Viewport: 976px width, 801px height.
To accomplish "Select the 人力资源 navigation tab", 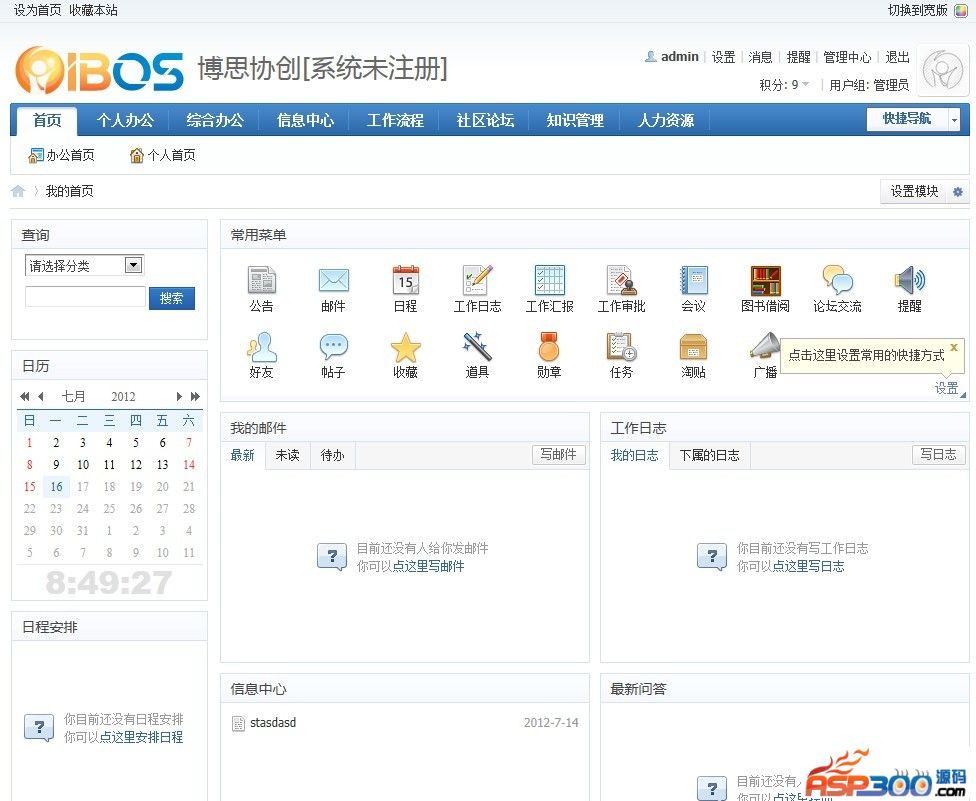I will tap(665, 120).
